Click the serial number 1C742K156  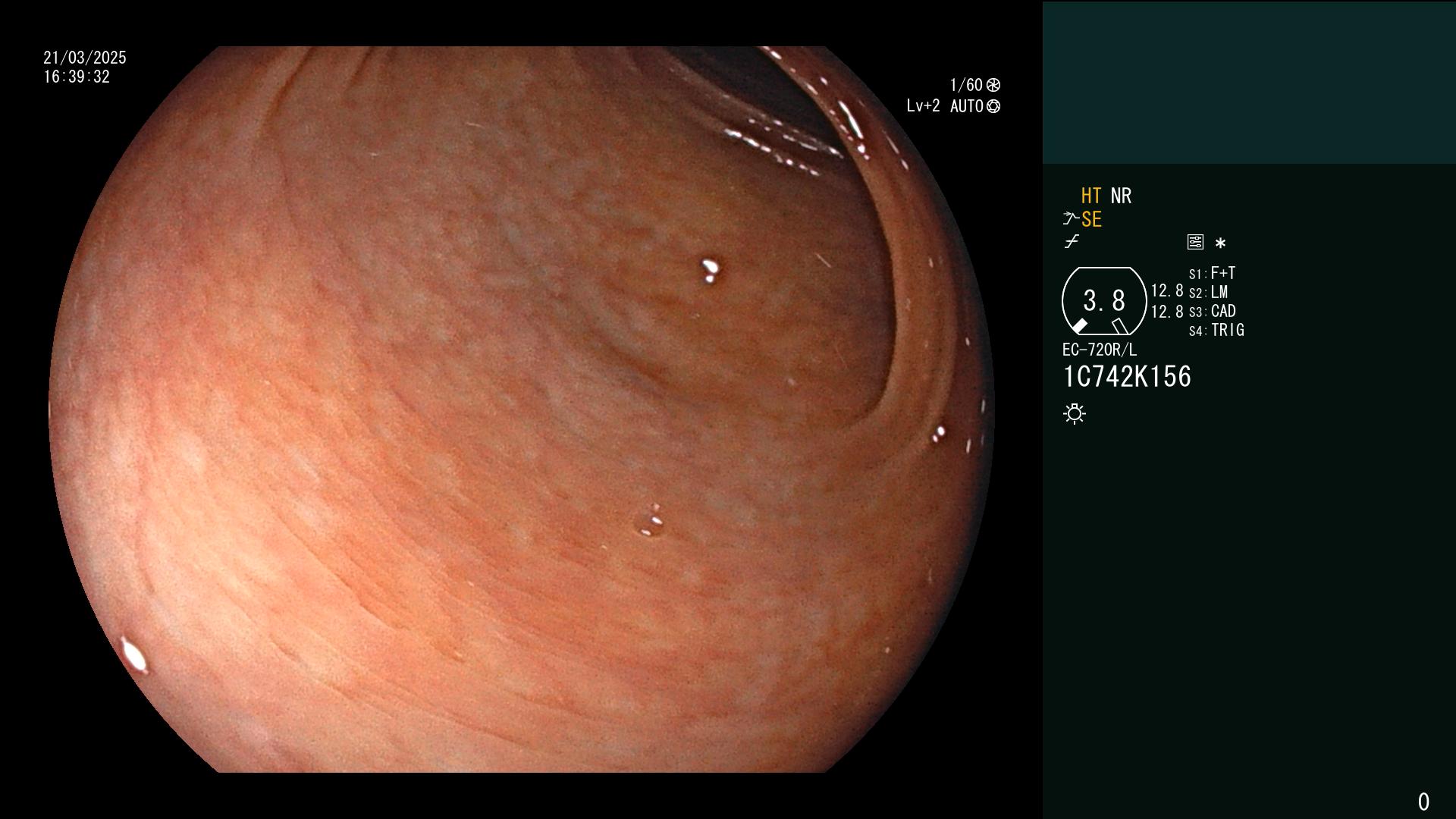click(x=1127, y=377)
